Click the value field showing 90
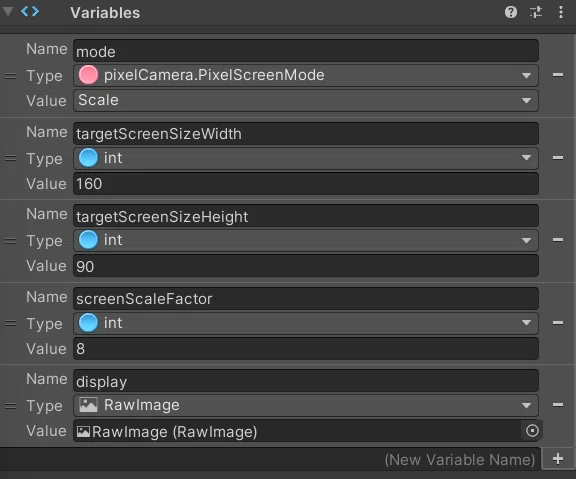This screenshot has height=479, width=576. click(x=306, y=266)
